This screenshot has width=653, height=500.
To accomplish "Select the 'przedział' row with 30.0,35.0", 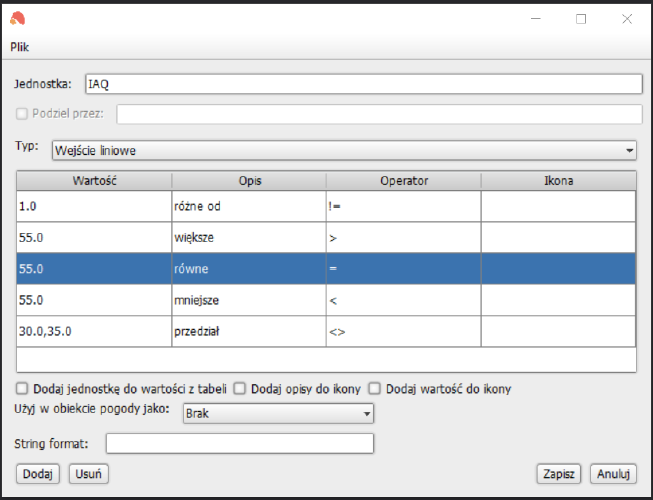I will (x=326, y=331).
